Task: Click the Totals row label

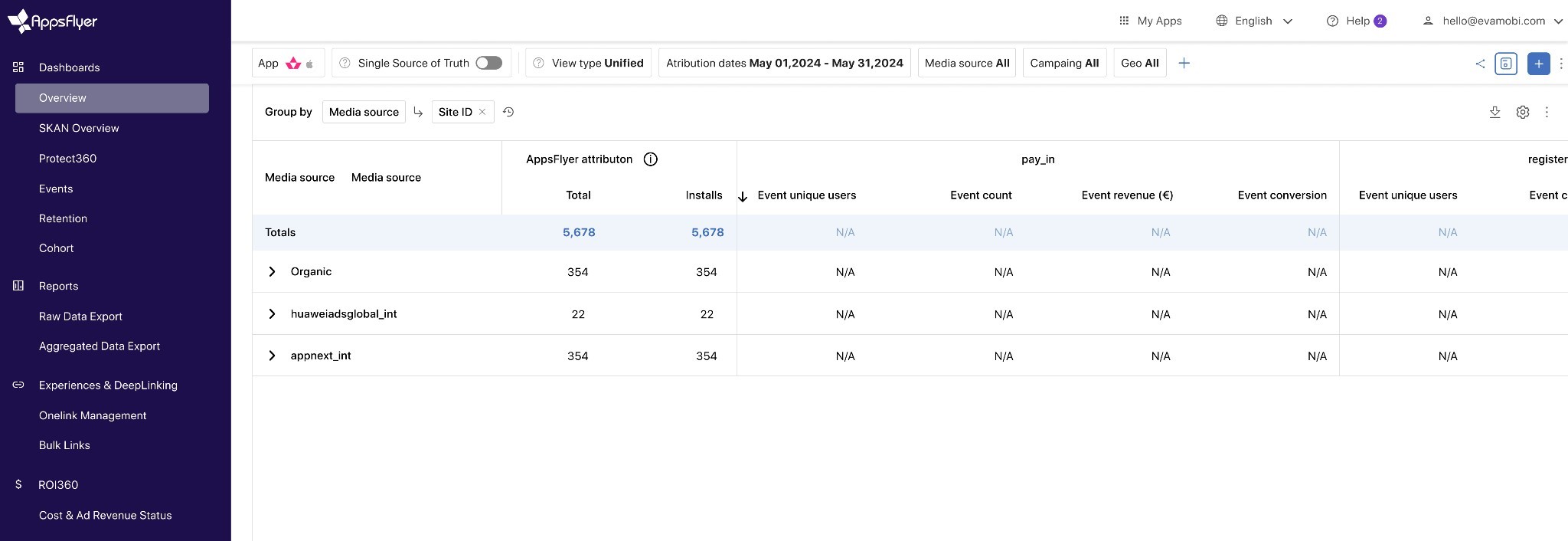Action: (280, 232)
